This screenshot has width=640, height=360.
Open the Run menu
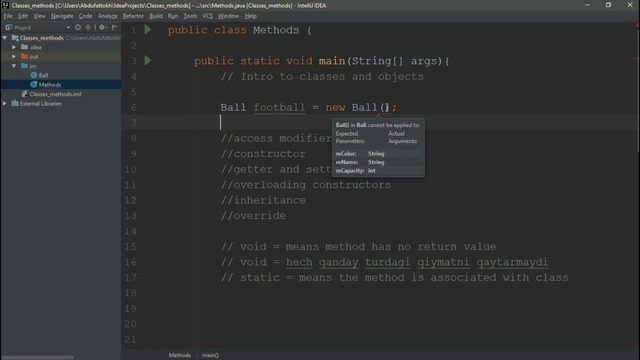pyautogui.click(x=173, y=16)
